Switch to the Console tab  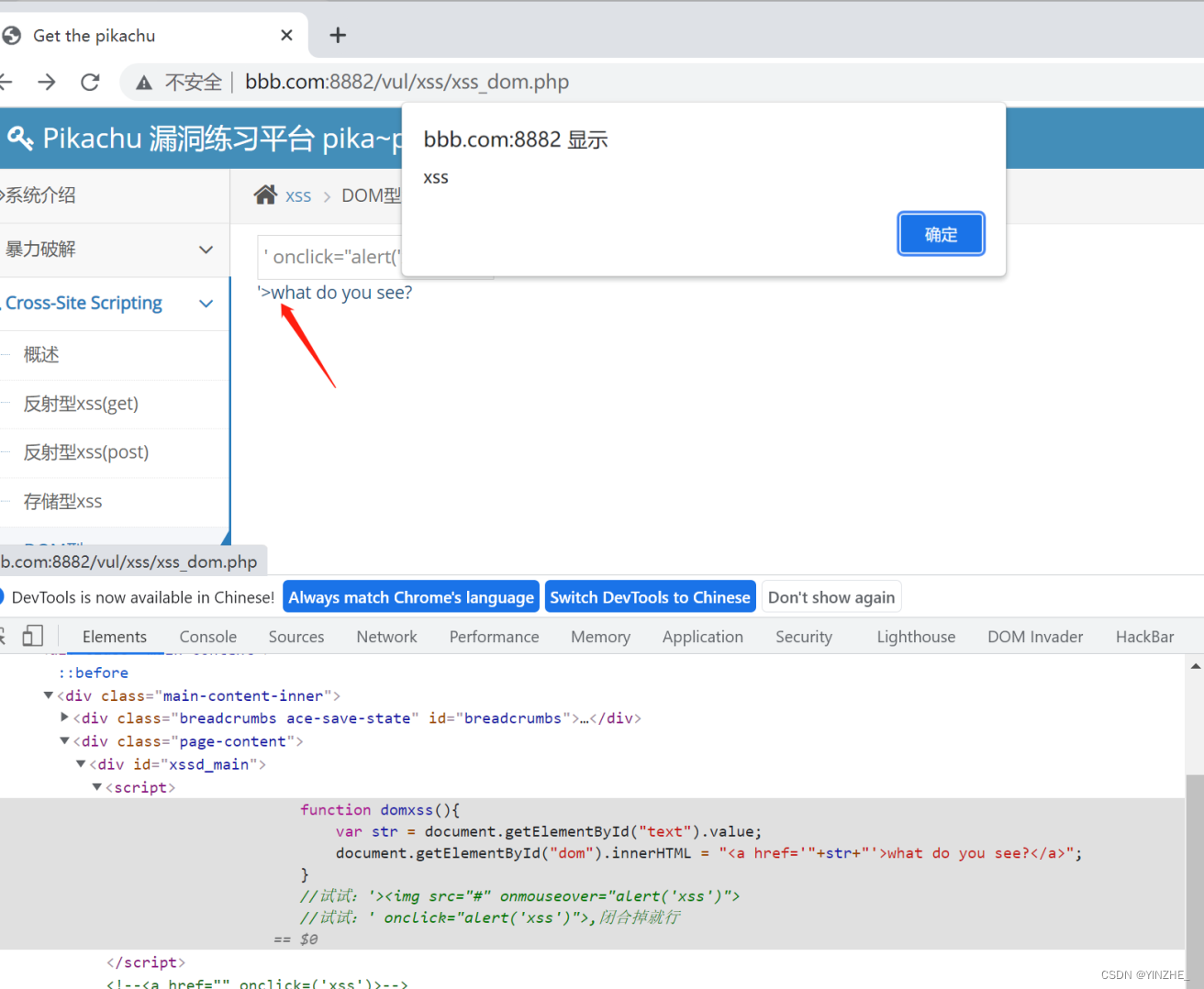pos(208,637)
